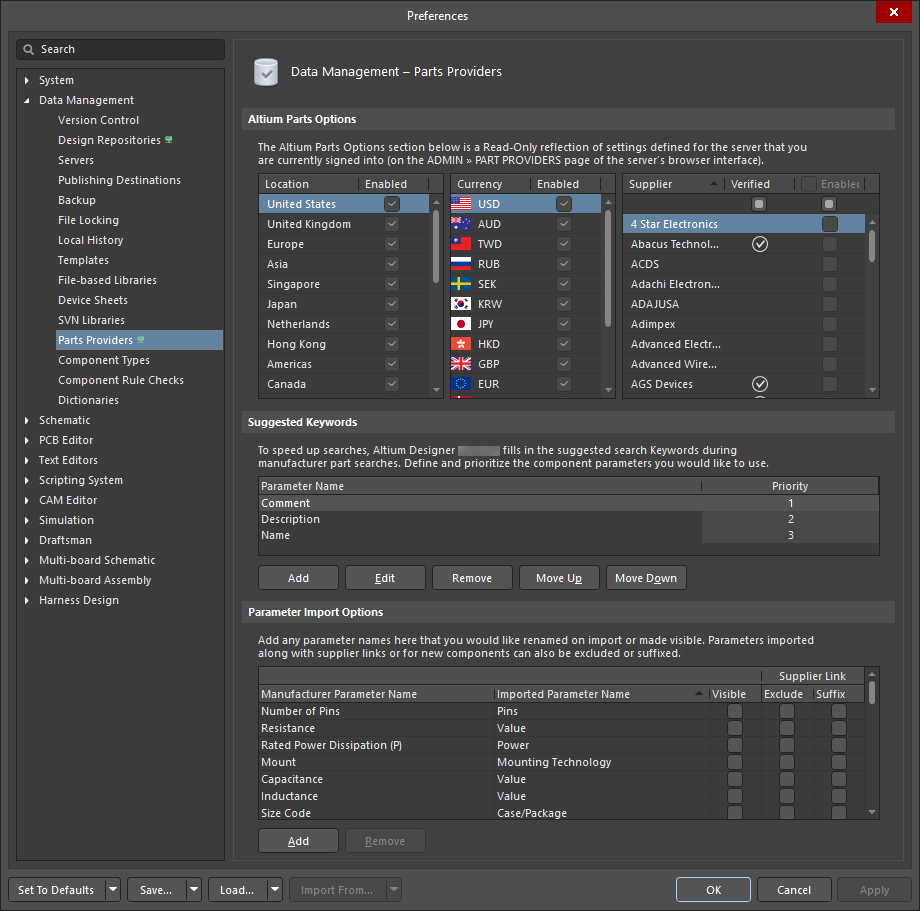
Task: Click the Data Management page icon near the title
Action: (x=265, y=72)
